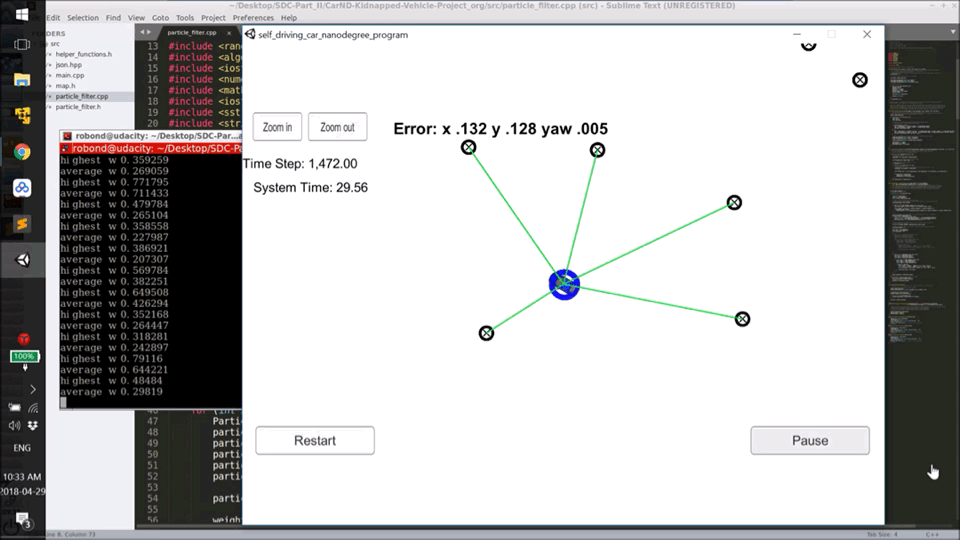The image size is (960, 540).
Task: Open map.h in the sidebar
Action: 65,86
